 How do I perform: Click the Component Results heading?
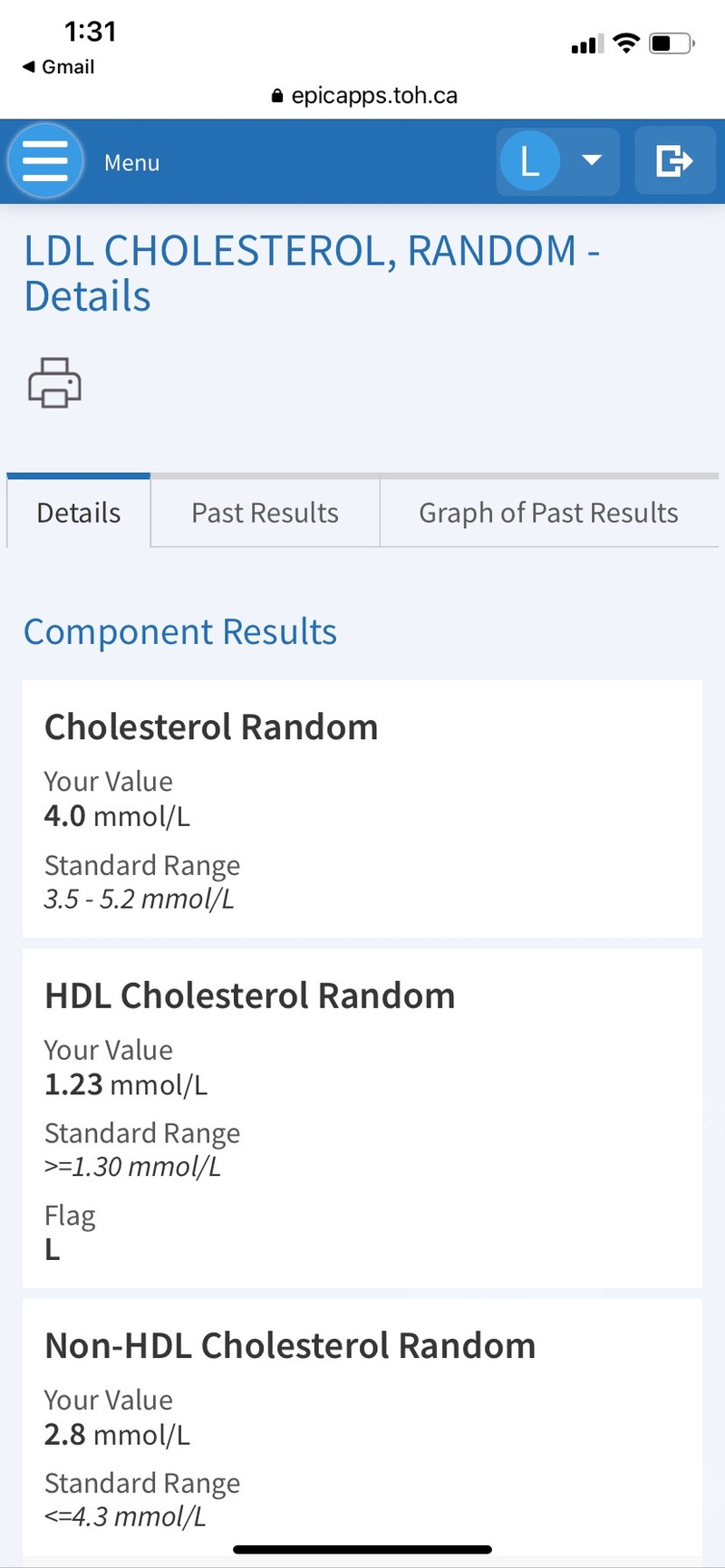pos(180,631)
